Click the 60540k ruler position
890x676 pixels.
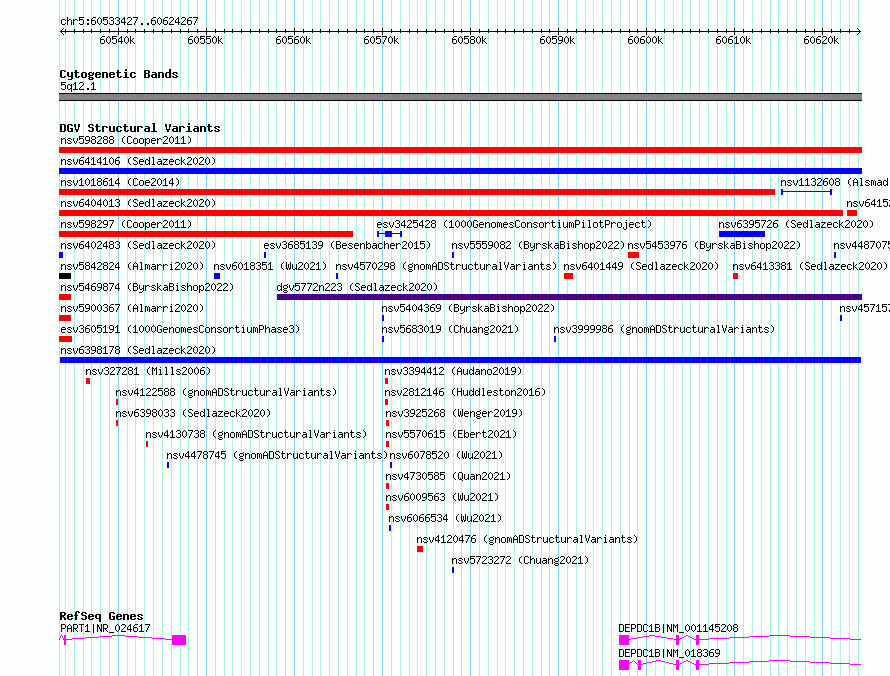tap(117, 40)
